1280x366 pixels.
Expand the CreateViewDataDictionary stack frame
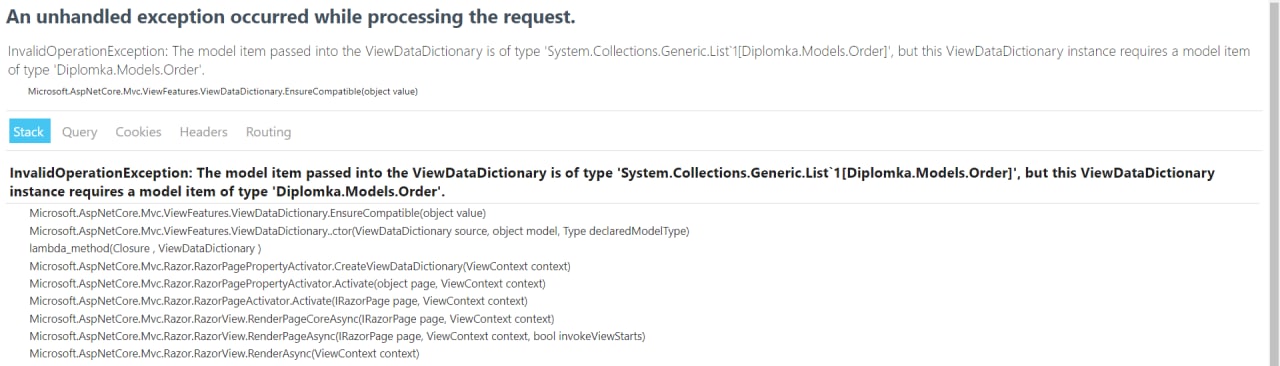299,266
